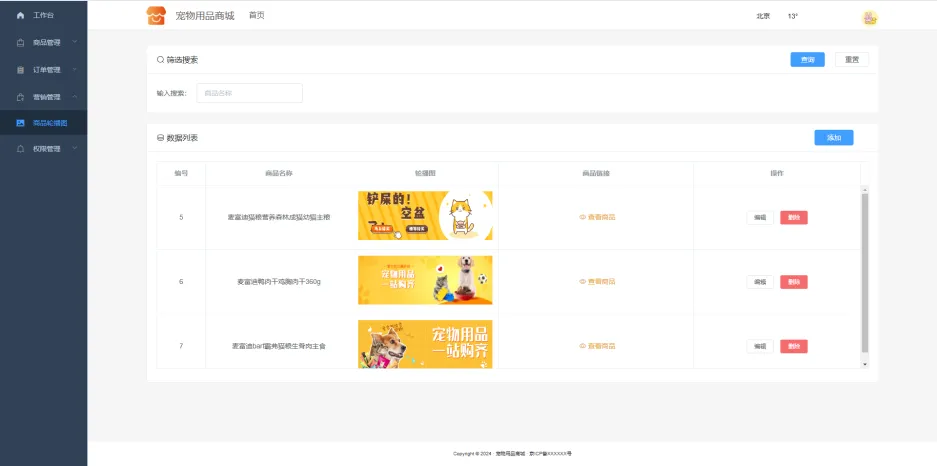Viewport: 937px width, 466px height.
Task: Expand the 订单管理 submenu arrow
Action: pos(74,69)
